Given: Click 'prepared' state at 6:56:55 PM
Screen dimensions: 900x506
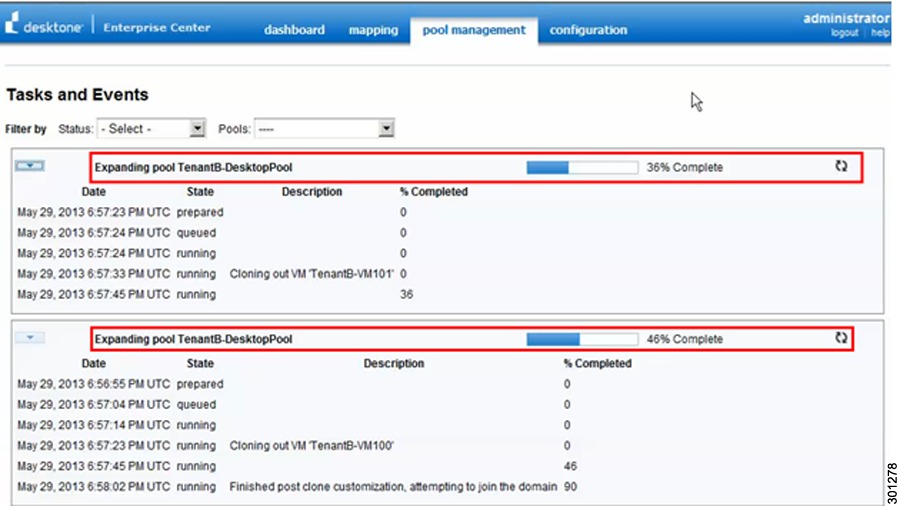Looking at the screenshot, I should pyautogui.click(x=200, y=384).
